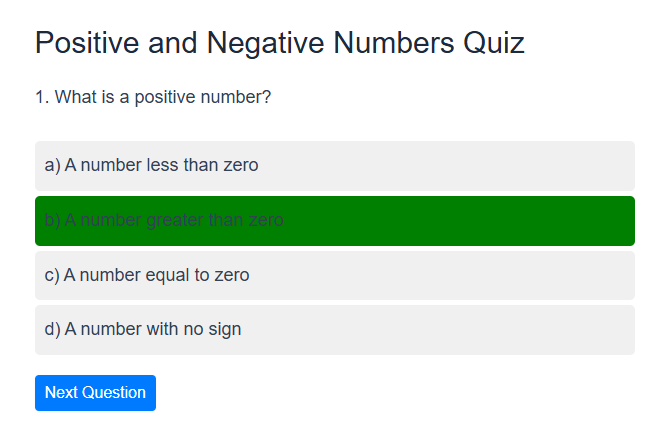Pick the 'equal to zero' choice
This screenshot has width=665, height=432.
click(334, 275)
